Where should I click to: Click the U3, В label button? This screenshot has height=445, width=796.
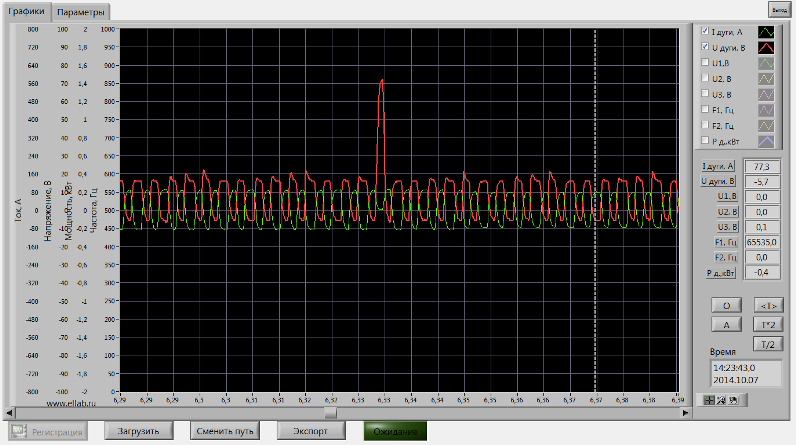click(727, 227)
